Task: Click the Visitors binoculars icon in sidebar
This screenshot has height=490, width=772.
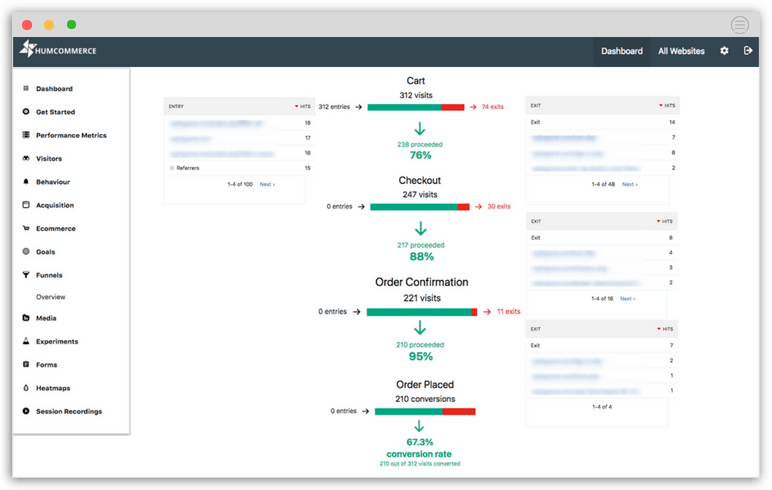Action: tap(25, 158)
